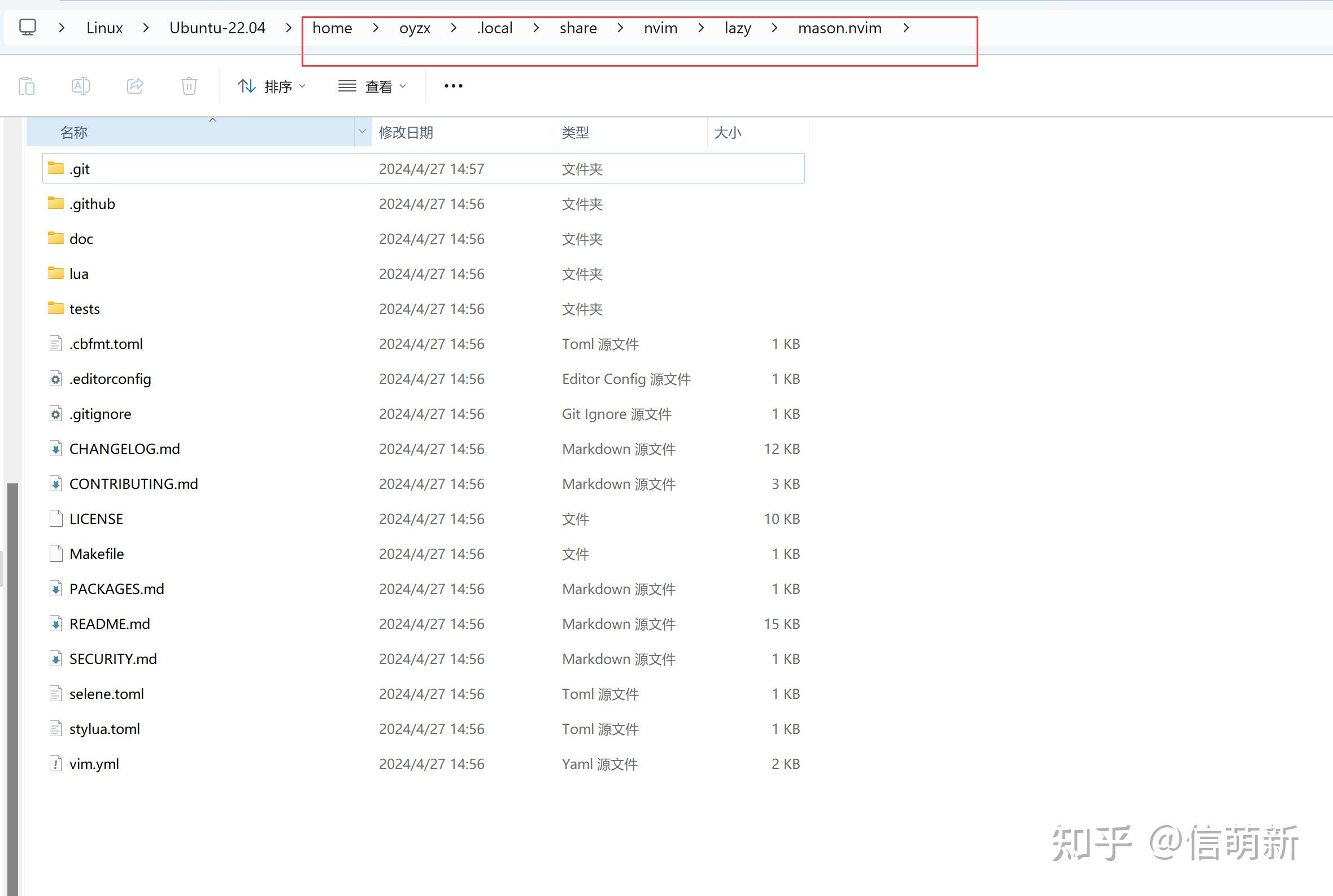The width and height of the screenshot is (1333, 896).
Task: Open the 查看 view dropdown
Action: pyautogui.click(x=372, y=86)
